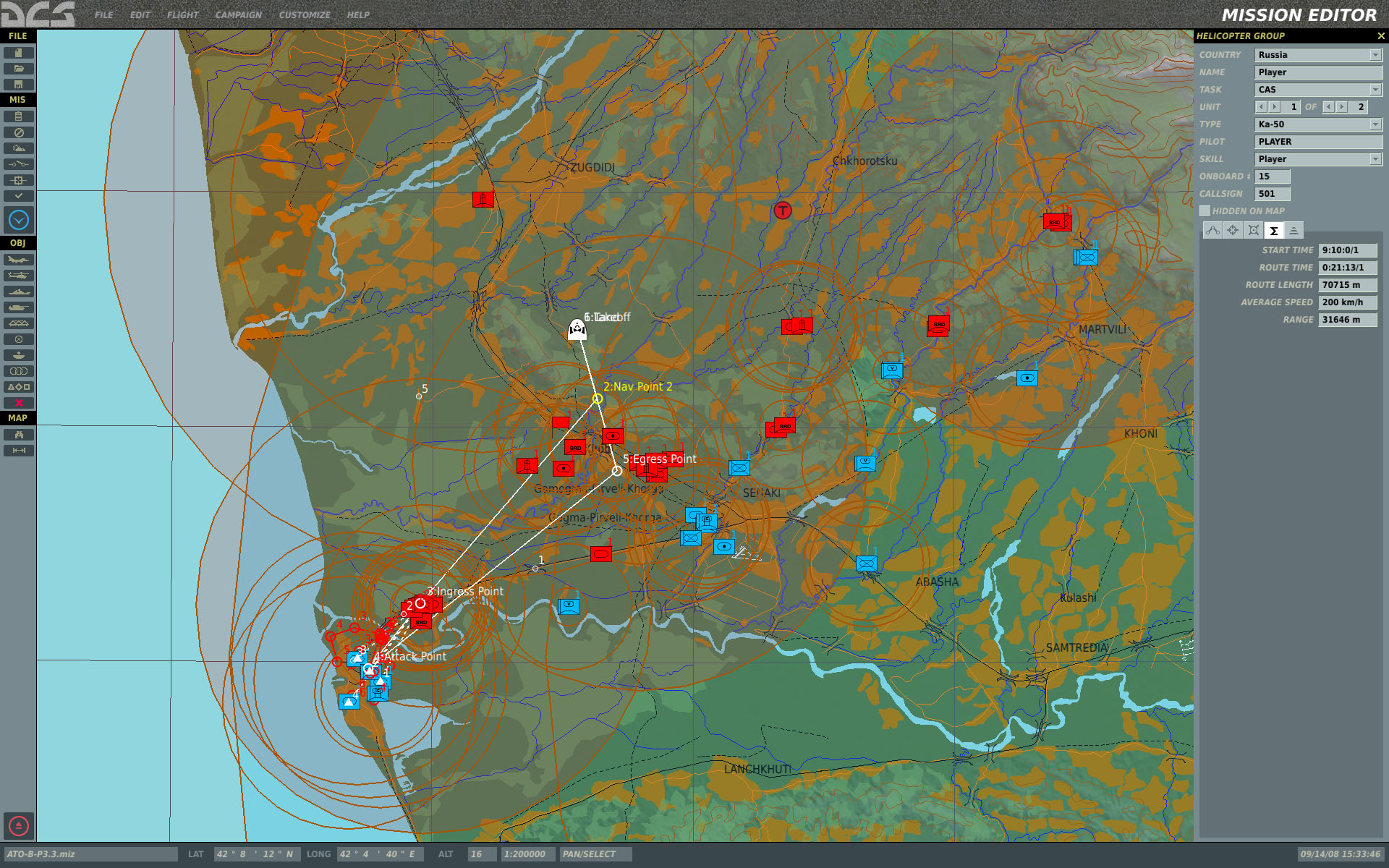Select the Takeoff helicopter unit icon on map
Viewport: 1389px width, 868px height.
(577, 329)
